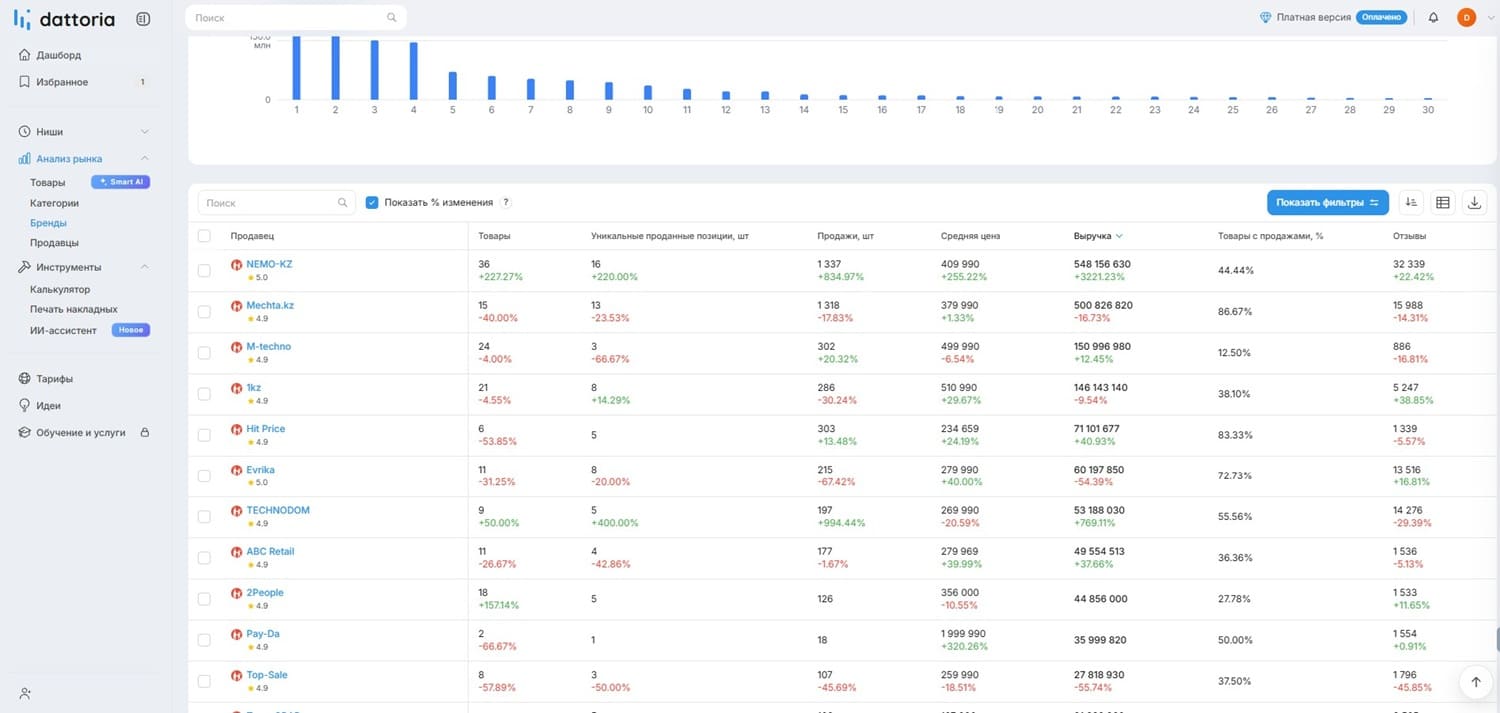Image resolution: width=1500 pixels, height=713 pixels.
Task: Click the magnifier in the table search field
Action: click(x=343, y=203)
